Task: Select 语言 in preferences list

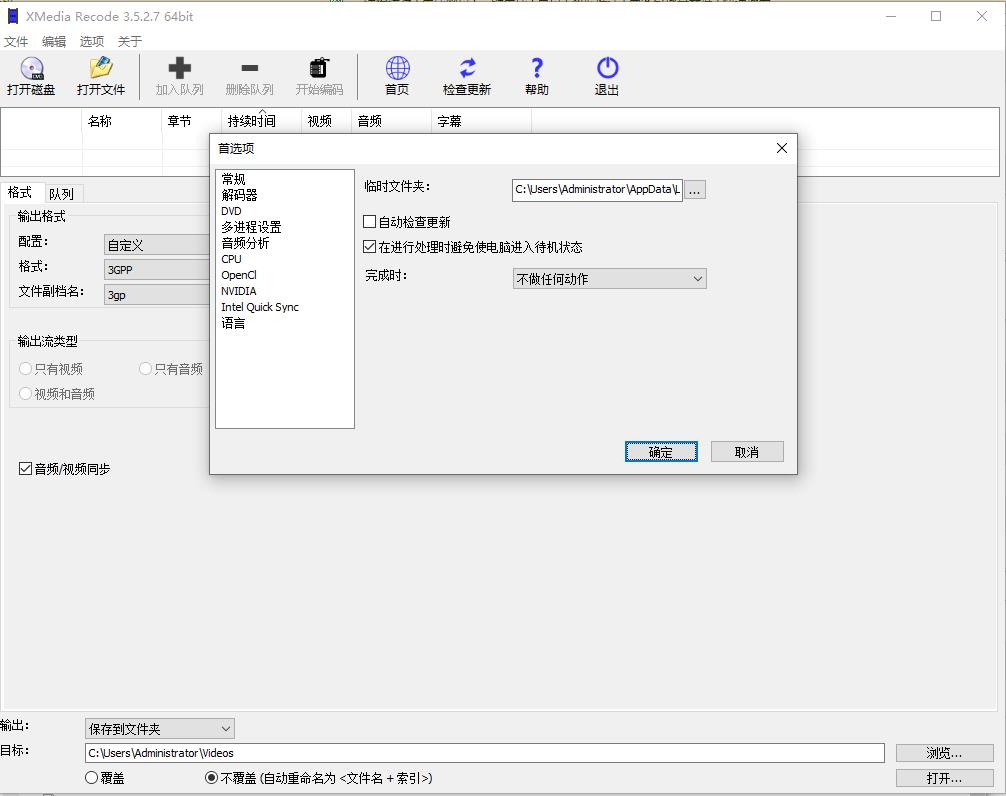Action: tap(234, 323)
